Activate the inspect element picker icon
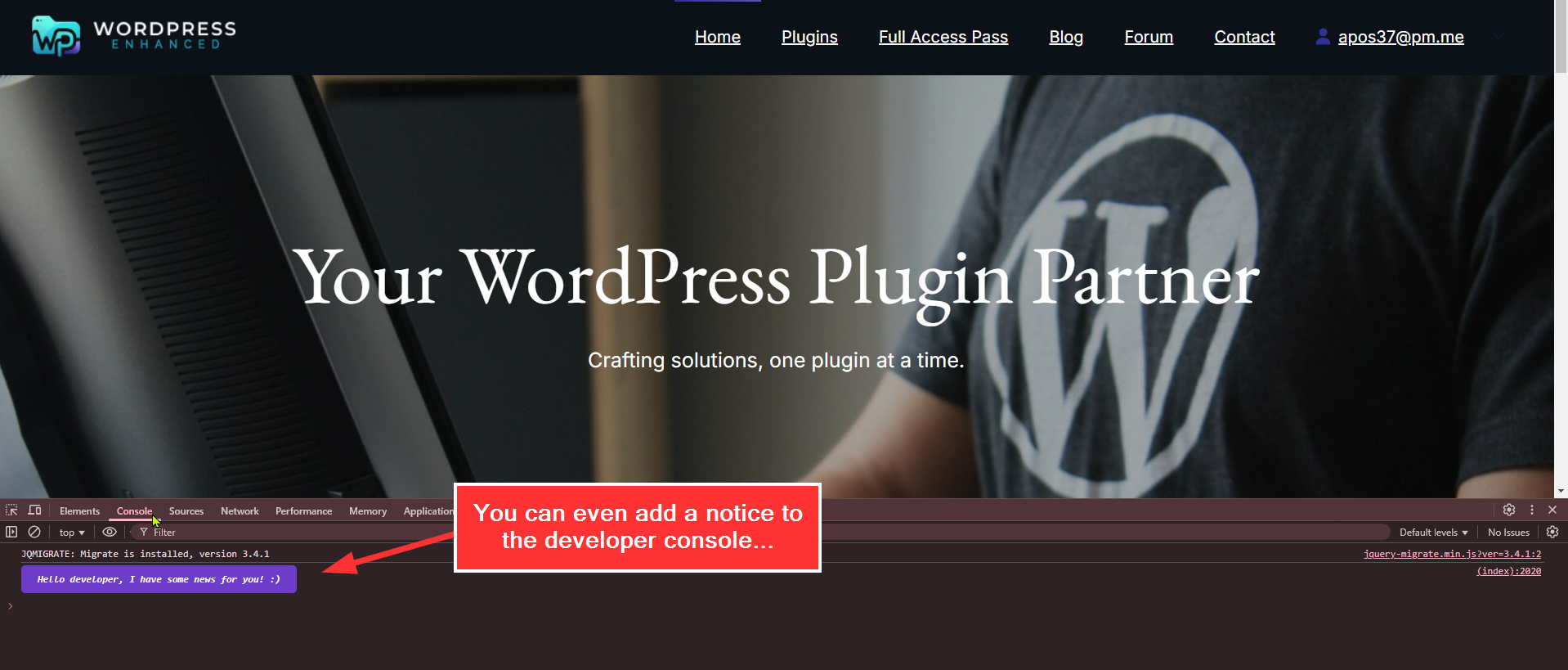The image size is (1568, 670). coord(11,510)
